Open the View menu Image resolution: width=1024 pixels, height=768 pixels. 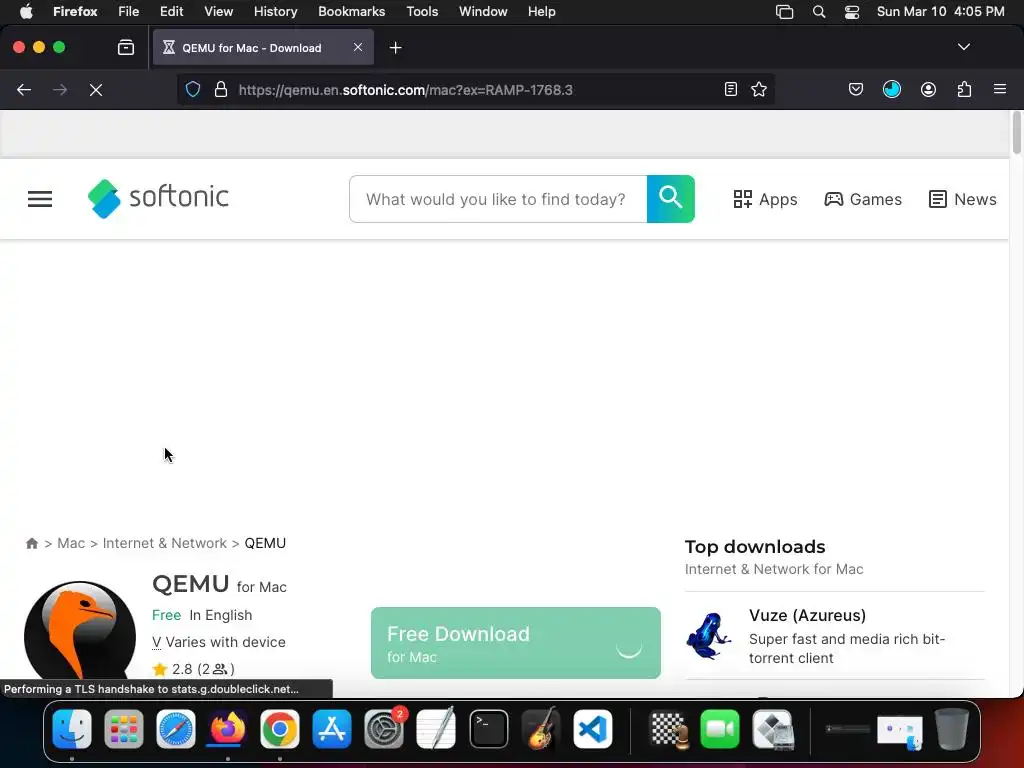coord(218,11)
